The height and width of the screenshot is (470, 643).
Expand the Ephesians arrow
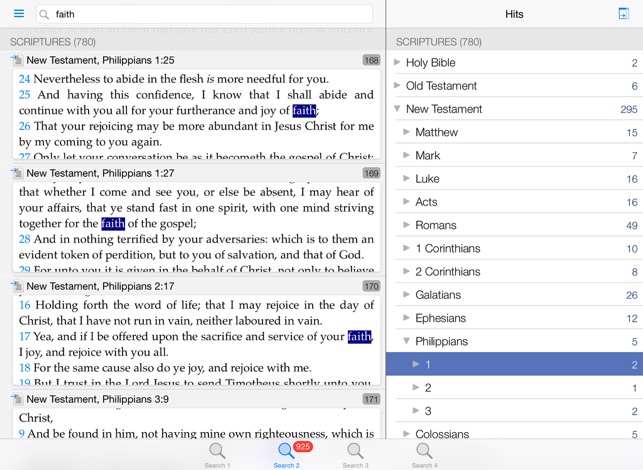[406, 317]
